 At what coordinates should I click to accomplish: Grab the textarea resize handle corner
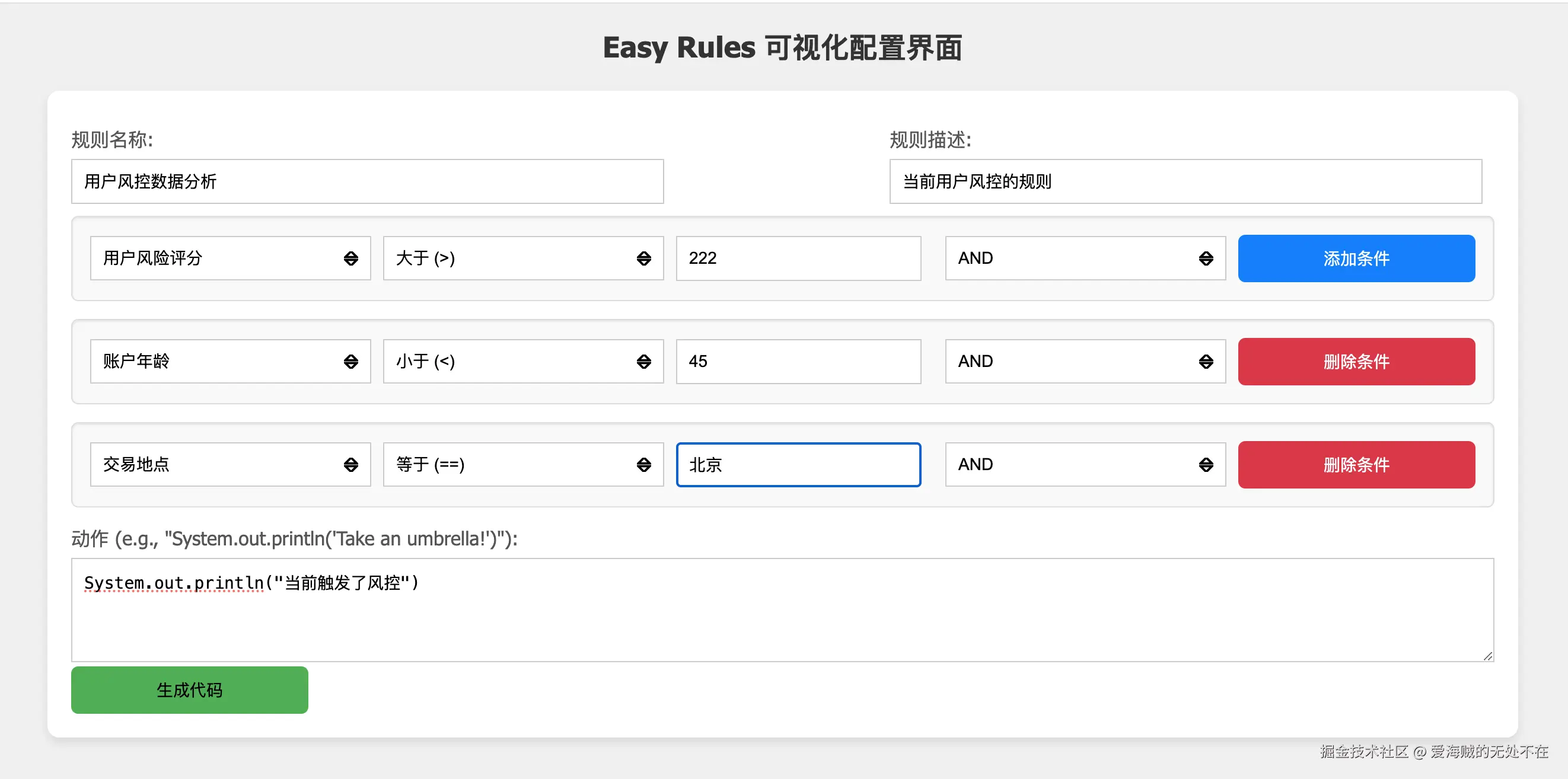click(x=1488, y=656)
